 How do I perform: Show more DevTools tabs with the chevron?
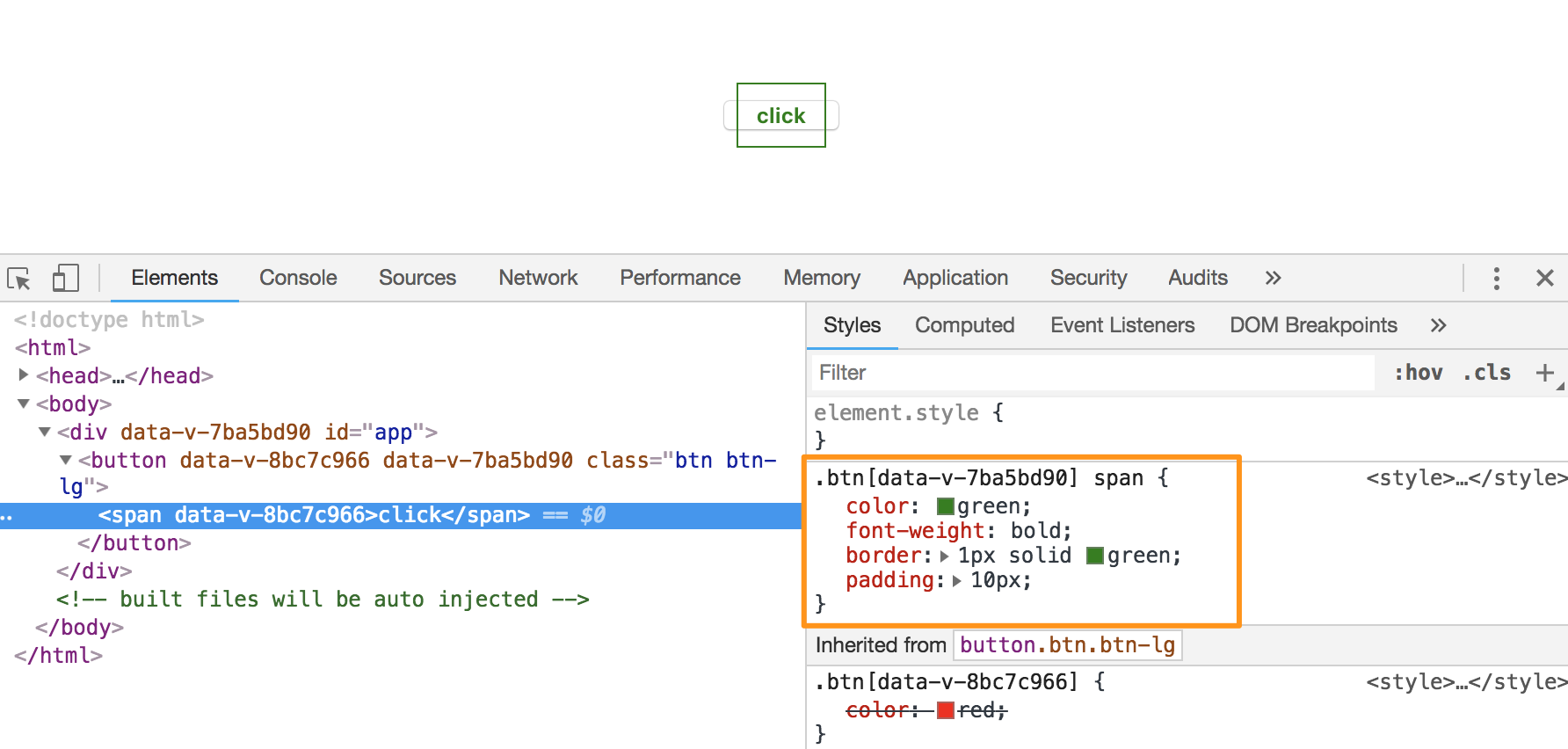pyautogui.click(x=1273, y=279)
